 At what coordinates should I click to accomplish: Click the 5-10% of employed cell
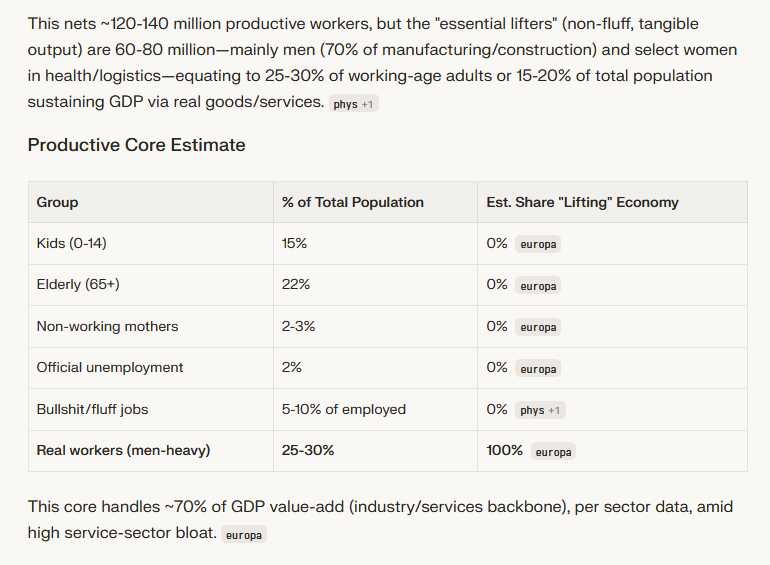[x=376, y=409]
